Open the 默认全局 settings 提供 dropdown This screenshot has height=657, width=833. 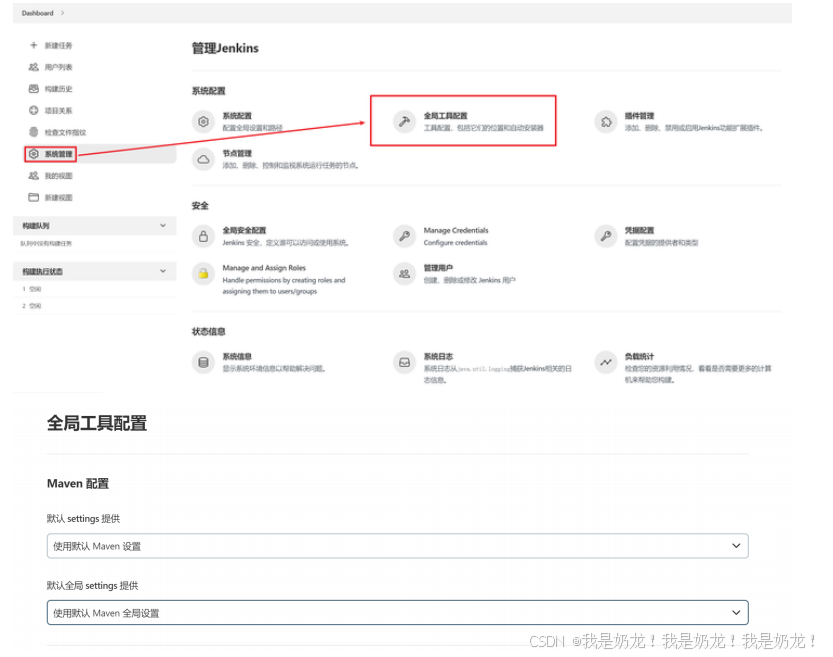pyautogui.click(x=397, y=613)
